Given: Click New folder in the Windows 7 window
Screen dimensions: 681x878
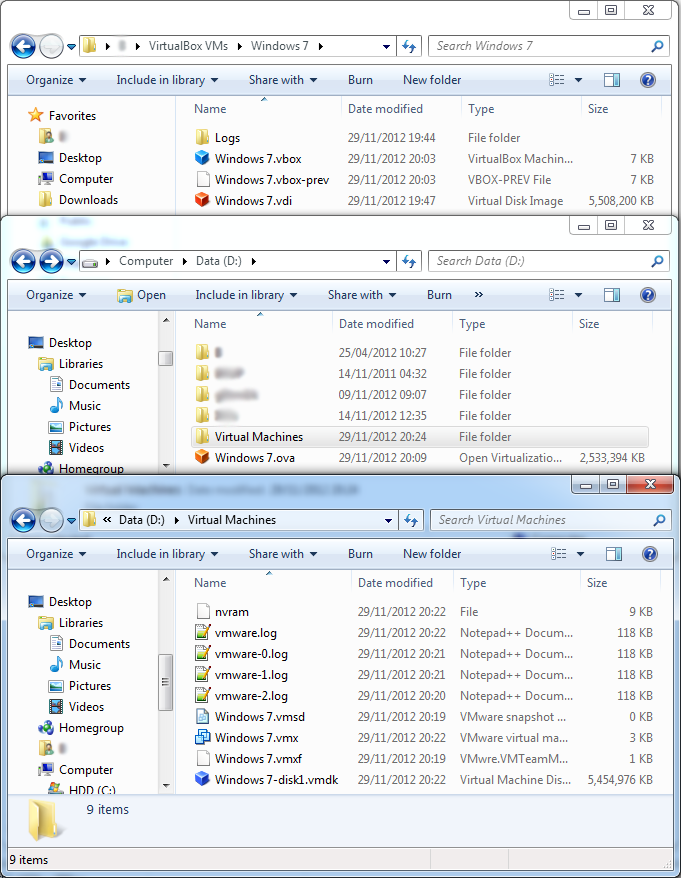Looking at the screenshot, I should (432, 80).
